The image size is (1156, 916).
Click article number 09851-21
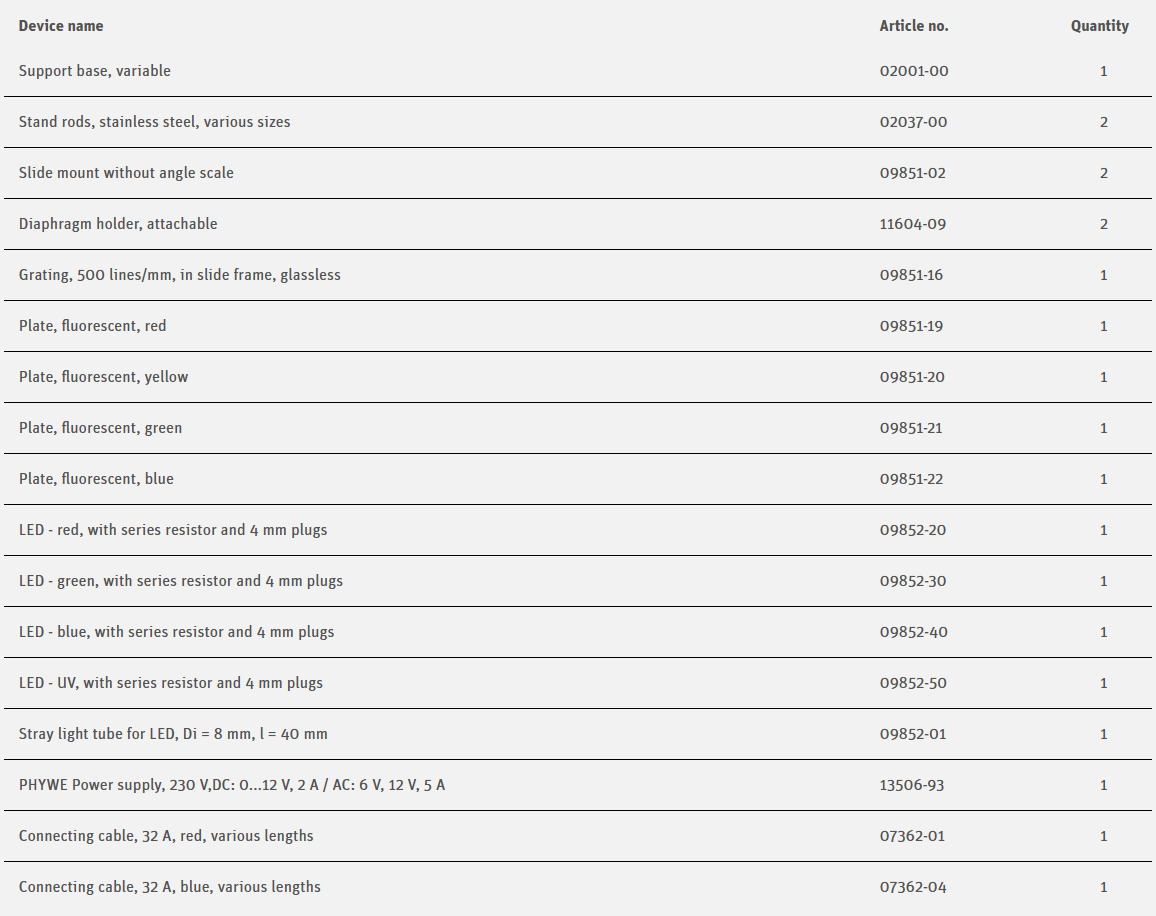pos(911,428)
